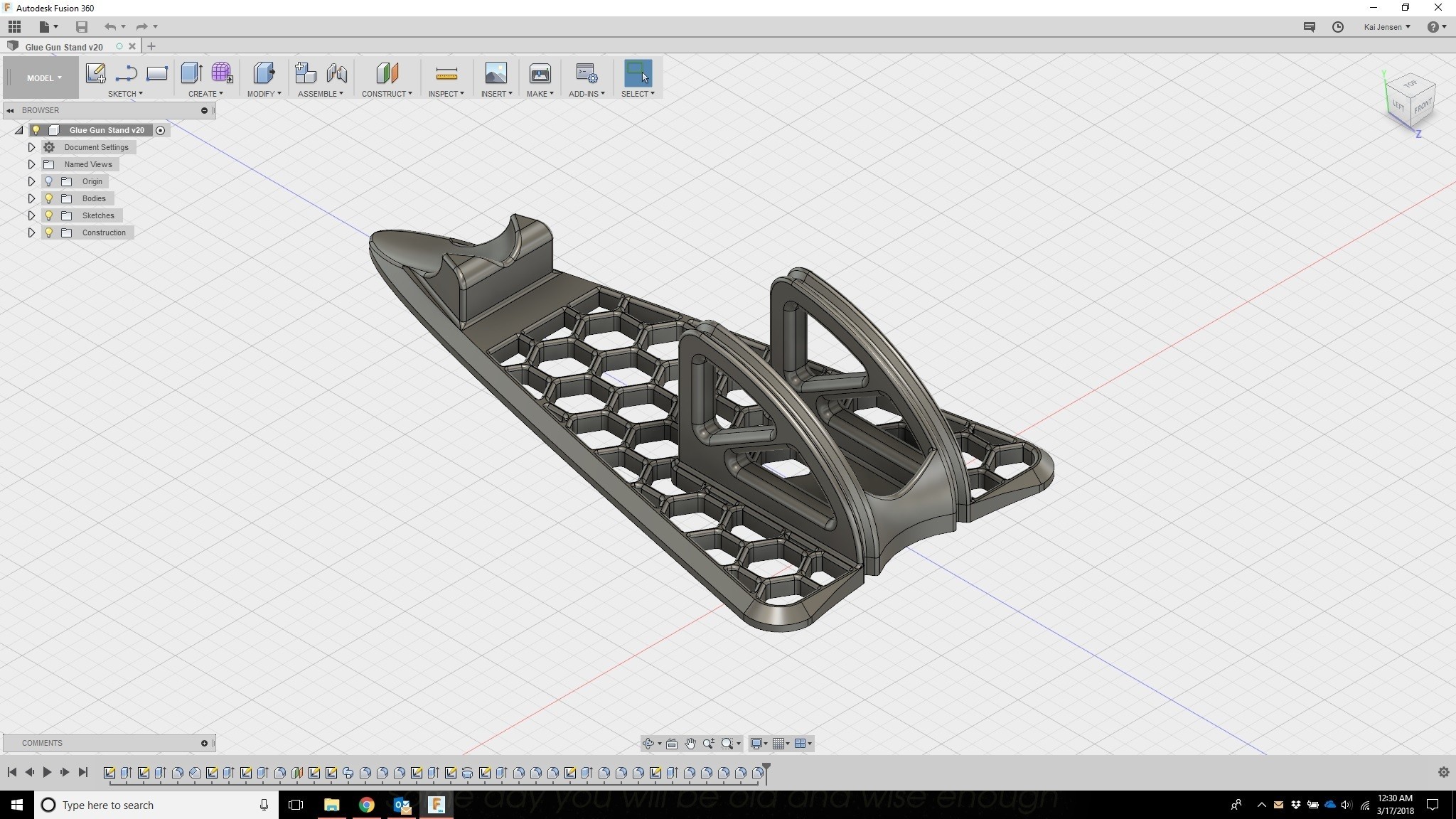Select the Joint tool icon

coord(337,73)
